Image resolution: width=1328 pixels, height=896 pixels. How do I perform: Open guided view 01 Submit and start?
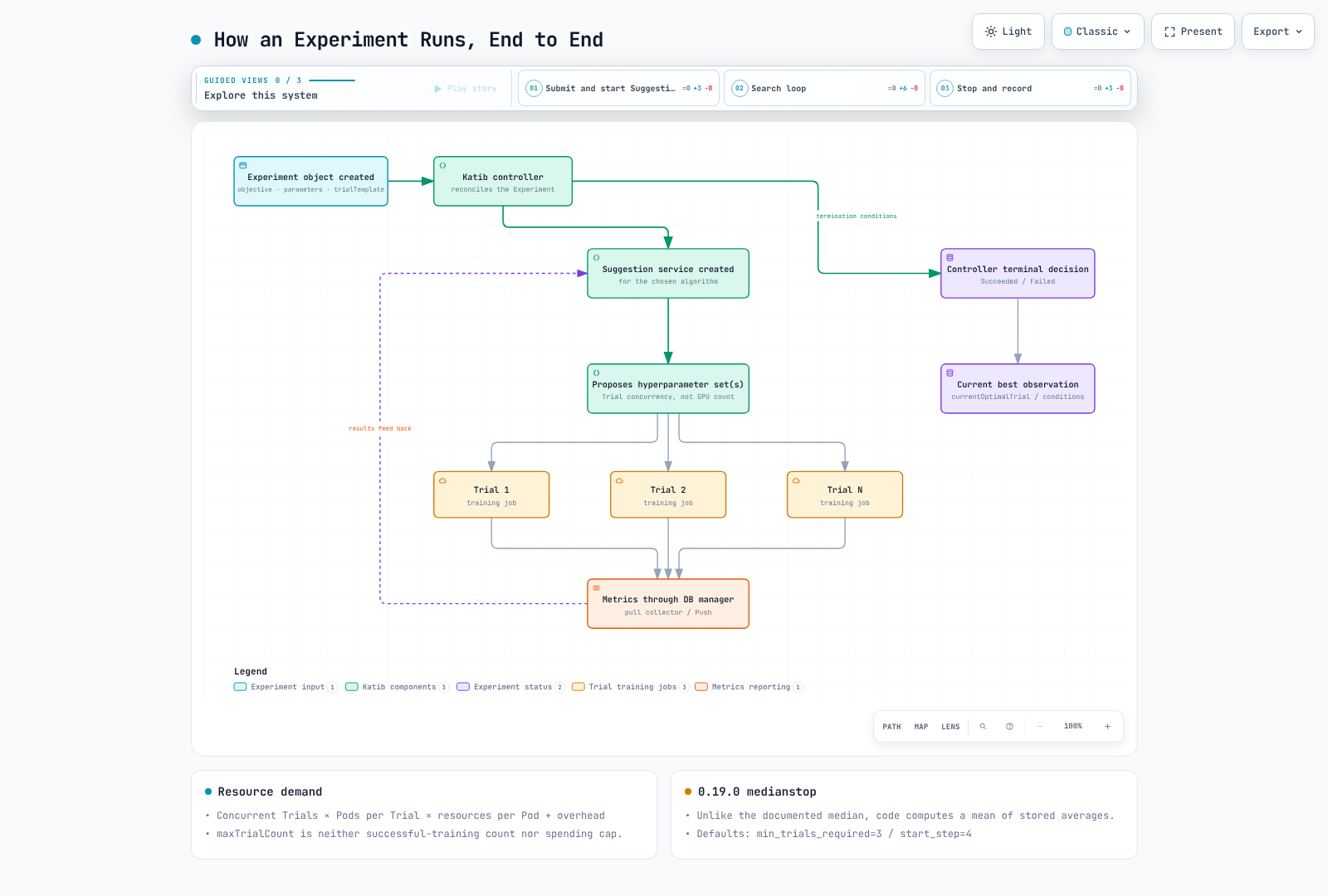coord(618,88)
